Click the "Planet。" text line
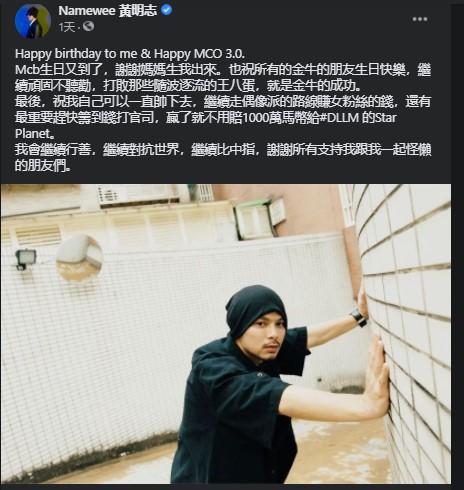Screen dimensions: 464x490 click(x=35, y=134)
